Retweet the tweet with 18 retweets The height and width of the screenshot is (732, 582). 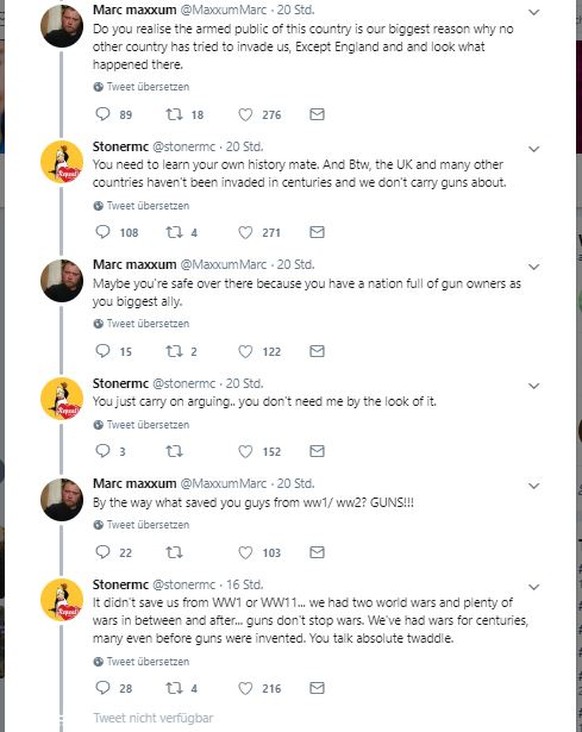[x=174, y=114]
